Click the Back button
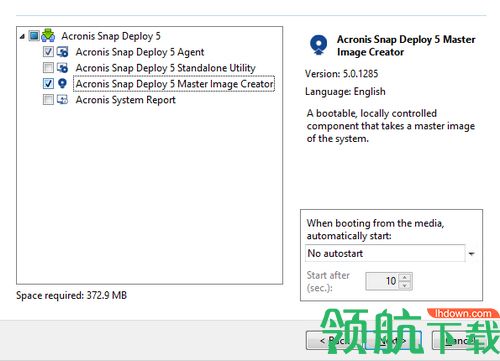This screenshot has width=500, height=361. [334, 340]
